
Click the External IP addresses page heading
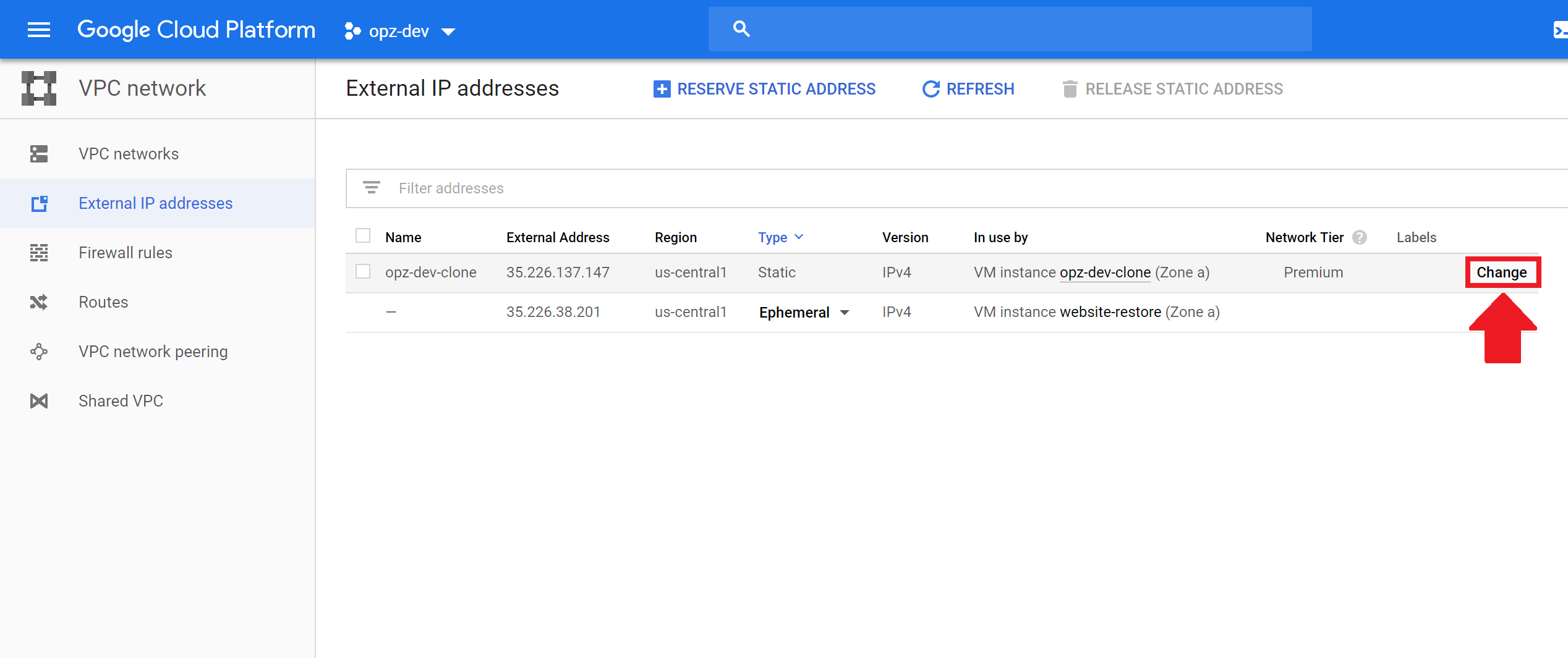pos(453,88)
